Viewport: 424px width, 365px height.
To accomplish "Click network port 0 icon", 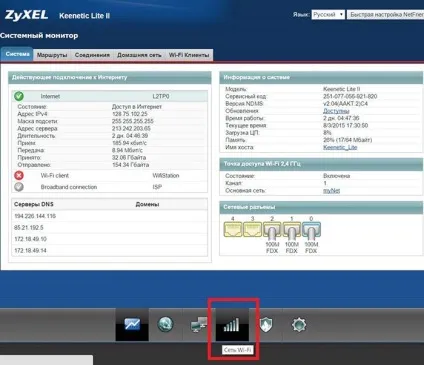I will (311, 231).
